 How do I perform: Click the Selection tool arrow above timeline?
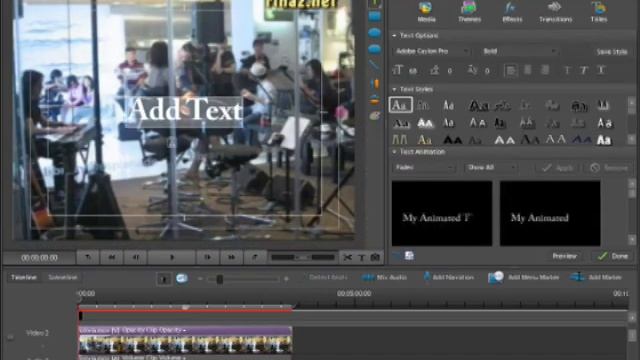(164, 279)
